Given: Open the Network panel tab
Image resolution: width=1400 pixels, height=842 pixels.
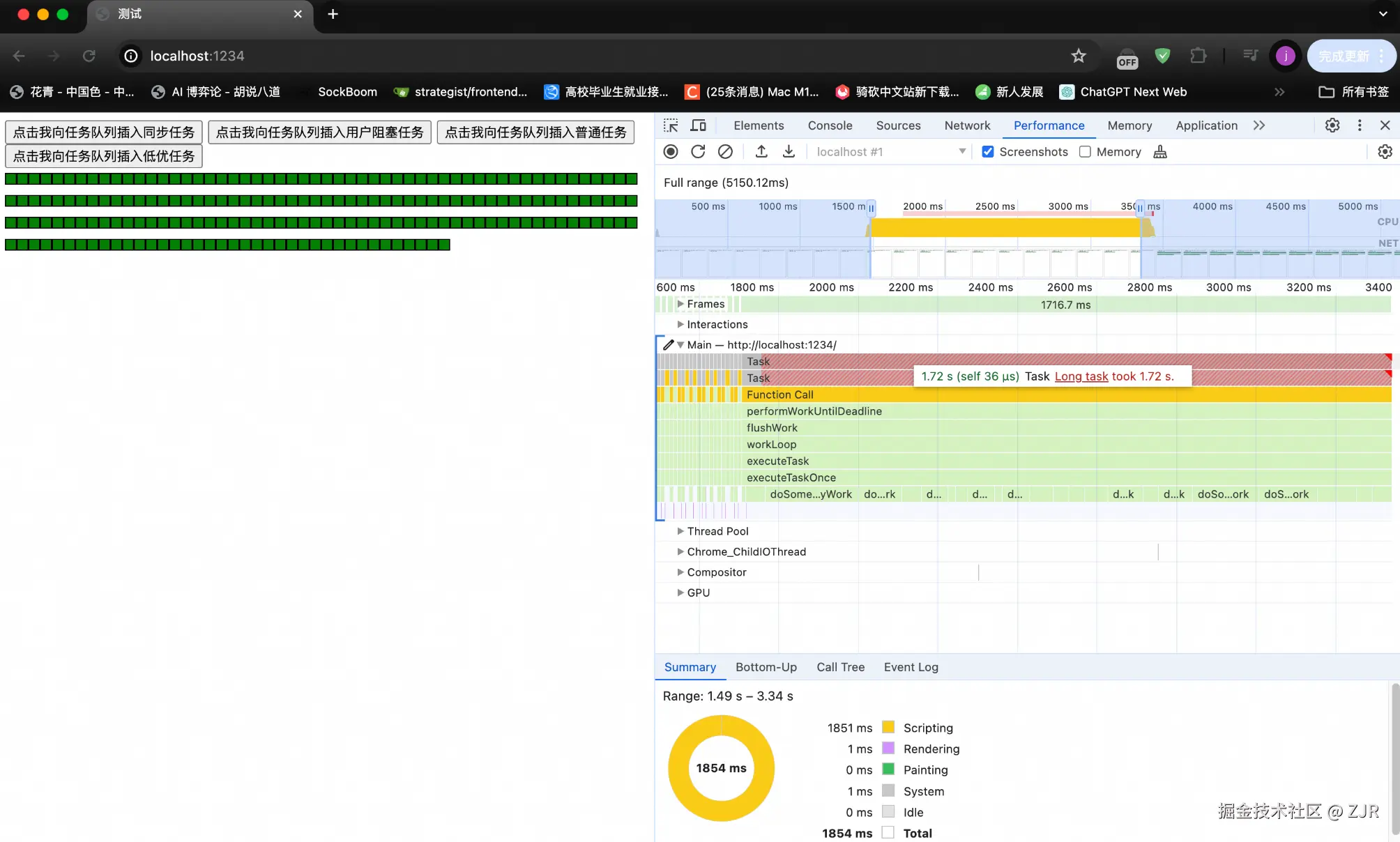Looking at the screenshot, I should [967, 125].
